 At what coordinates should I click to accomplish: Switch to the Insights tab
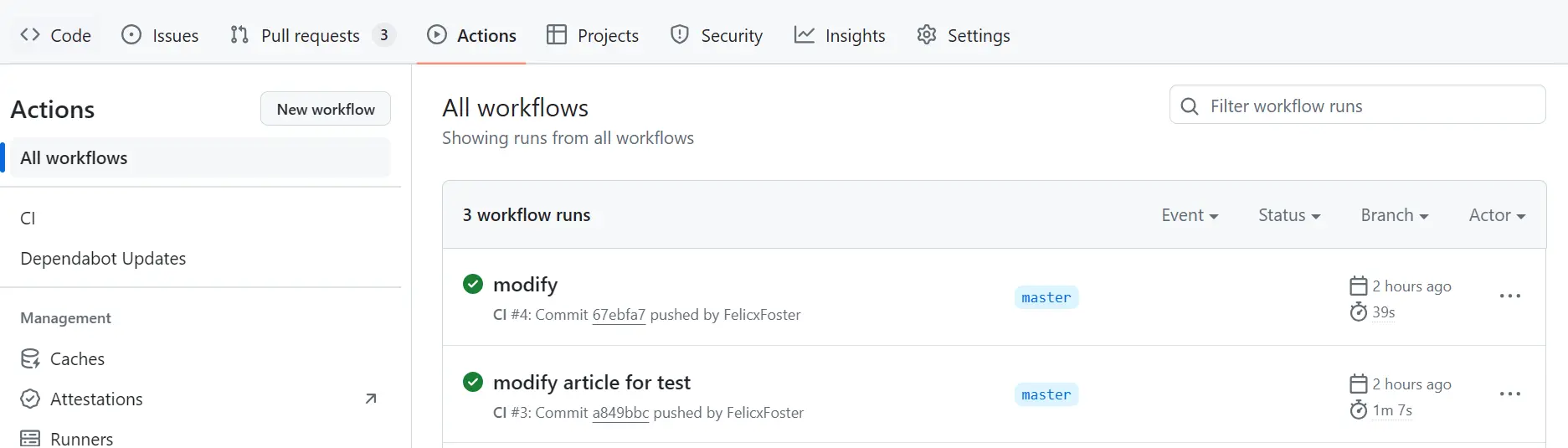[840, 35]
